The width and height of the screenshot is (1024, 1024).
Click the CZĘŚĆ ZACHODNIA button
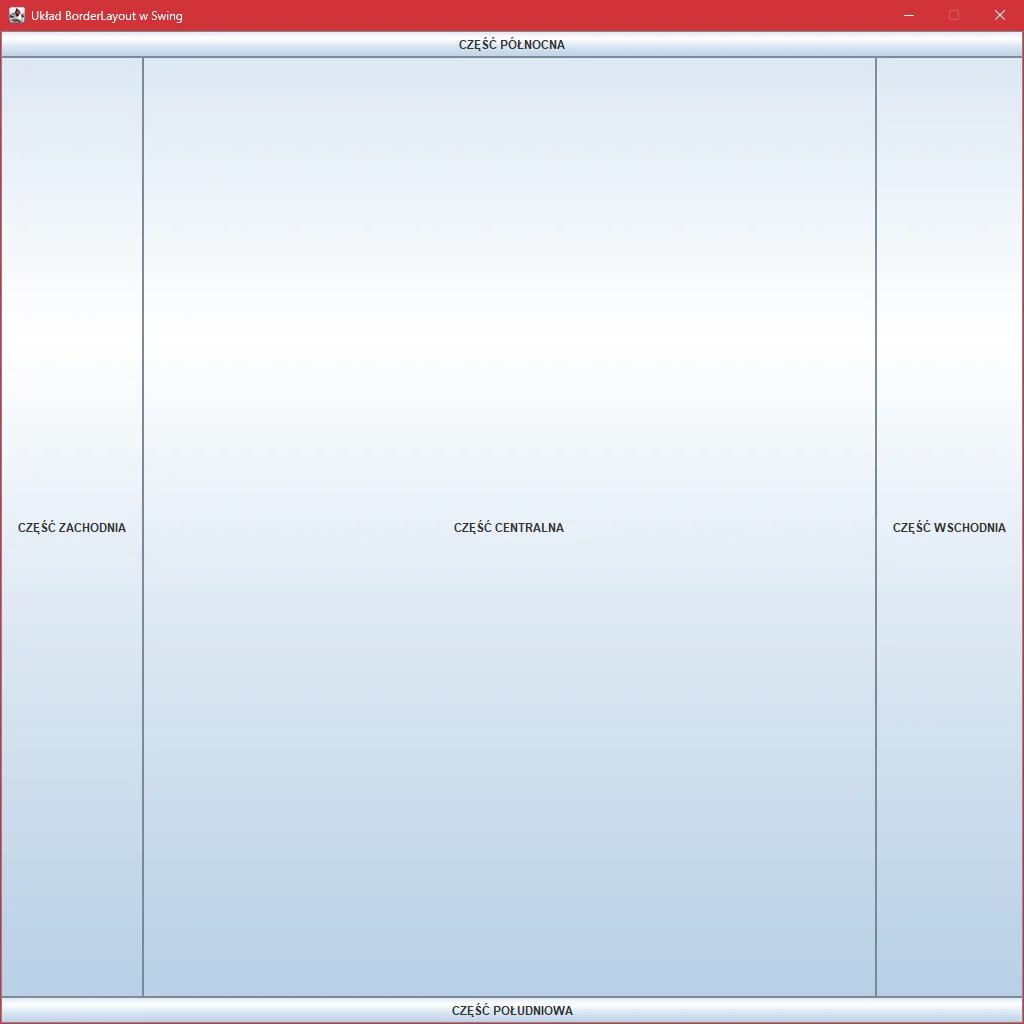tap(72, 527)
